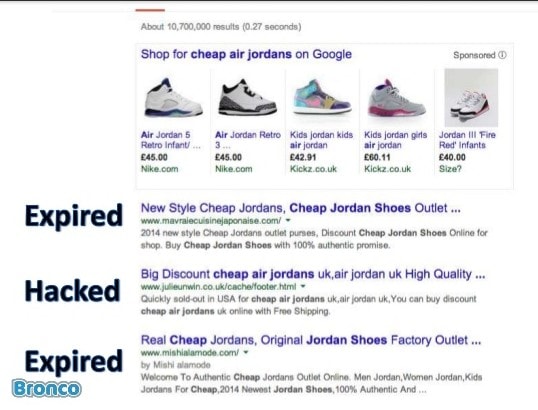Open the Jordan III Fire Red Infants image

(x=471, y=98)
